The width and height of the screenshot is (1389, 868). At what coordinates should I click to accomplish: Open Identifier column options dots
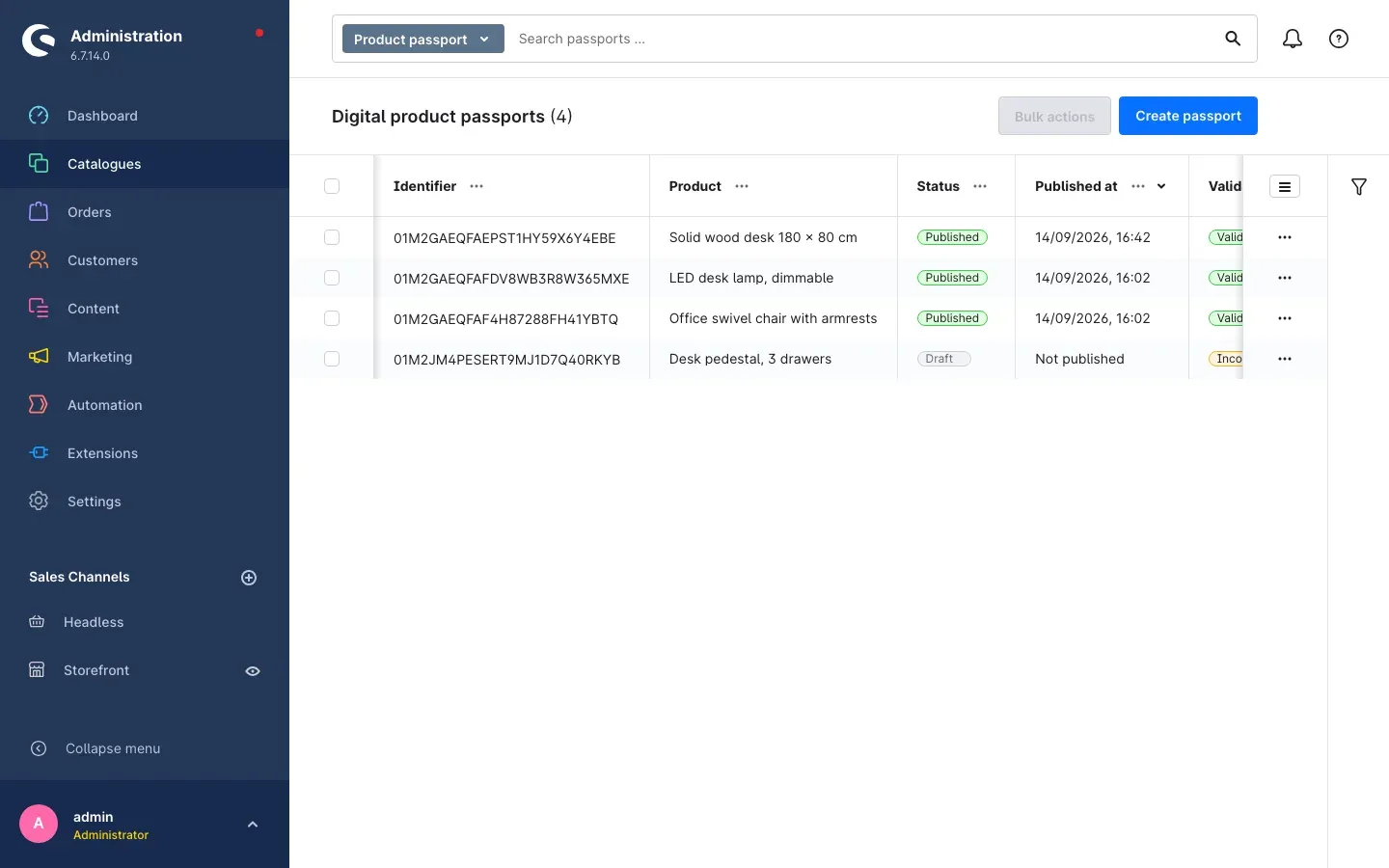(477, 186)
